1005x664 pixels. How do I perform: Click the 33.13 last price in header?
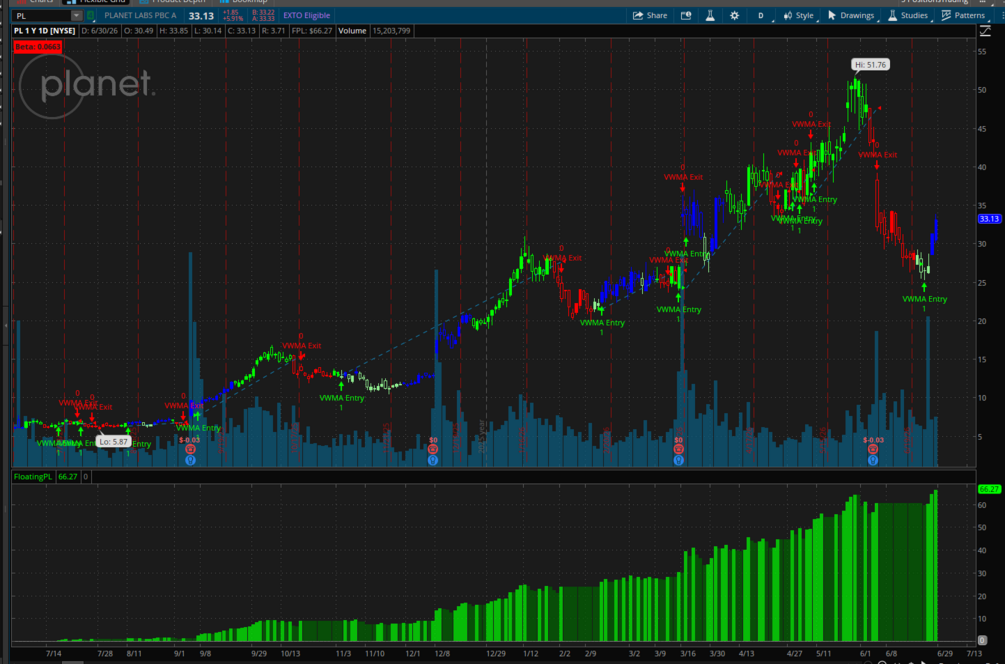point(201,16)
